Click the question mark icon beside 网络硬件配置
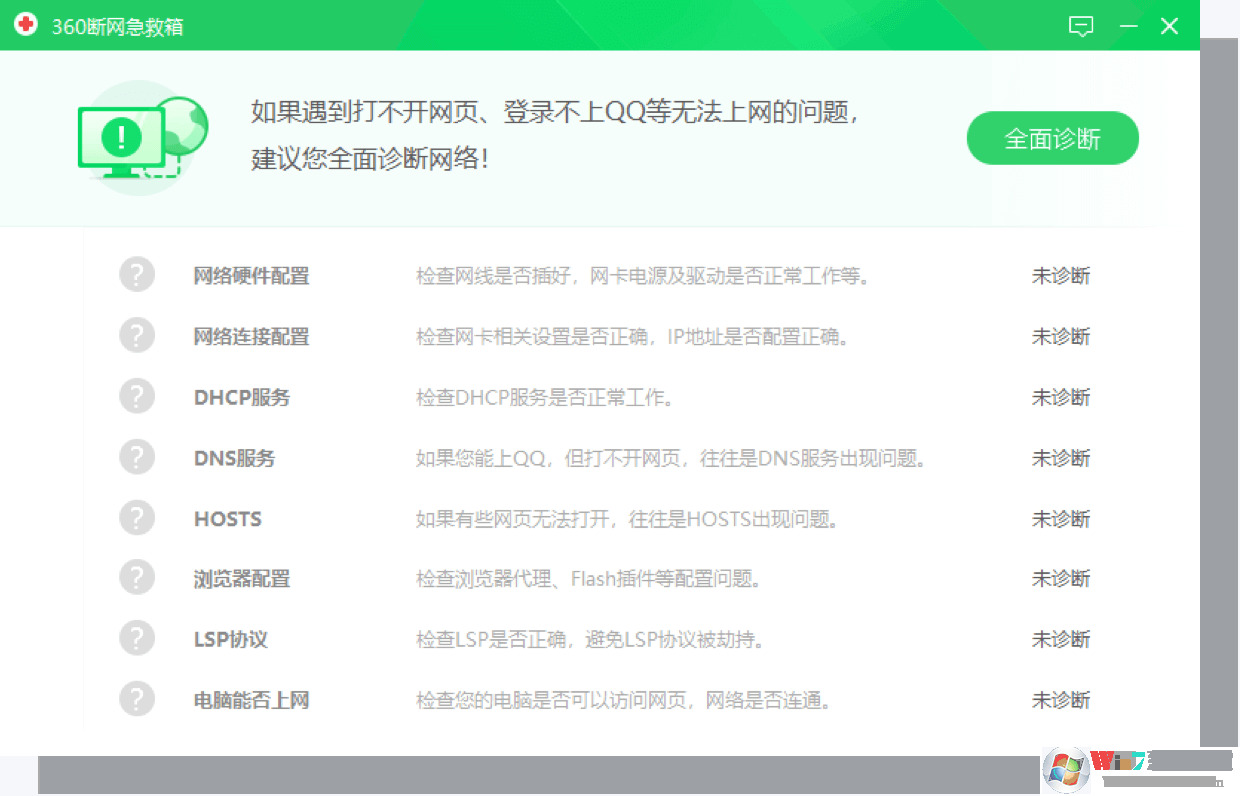1240x796 pixels. (137, 274)
